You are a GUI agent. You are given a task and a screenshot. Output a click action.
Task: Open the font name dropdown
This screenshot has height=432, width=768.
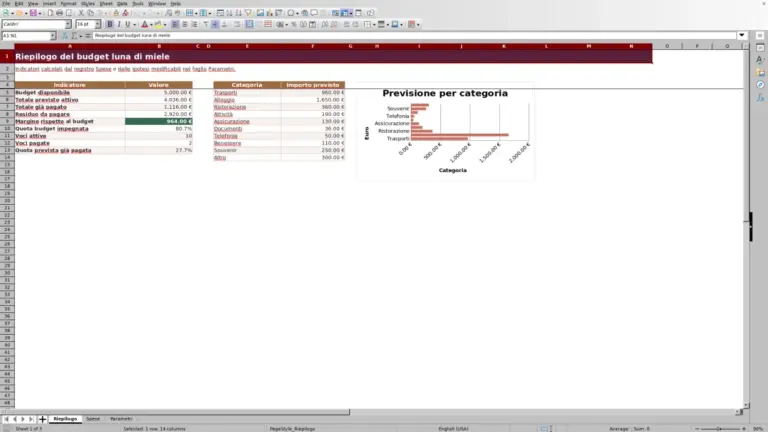click(68, 24)
